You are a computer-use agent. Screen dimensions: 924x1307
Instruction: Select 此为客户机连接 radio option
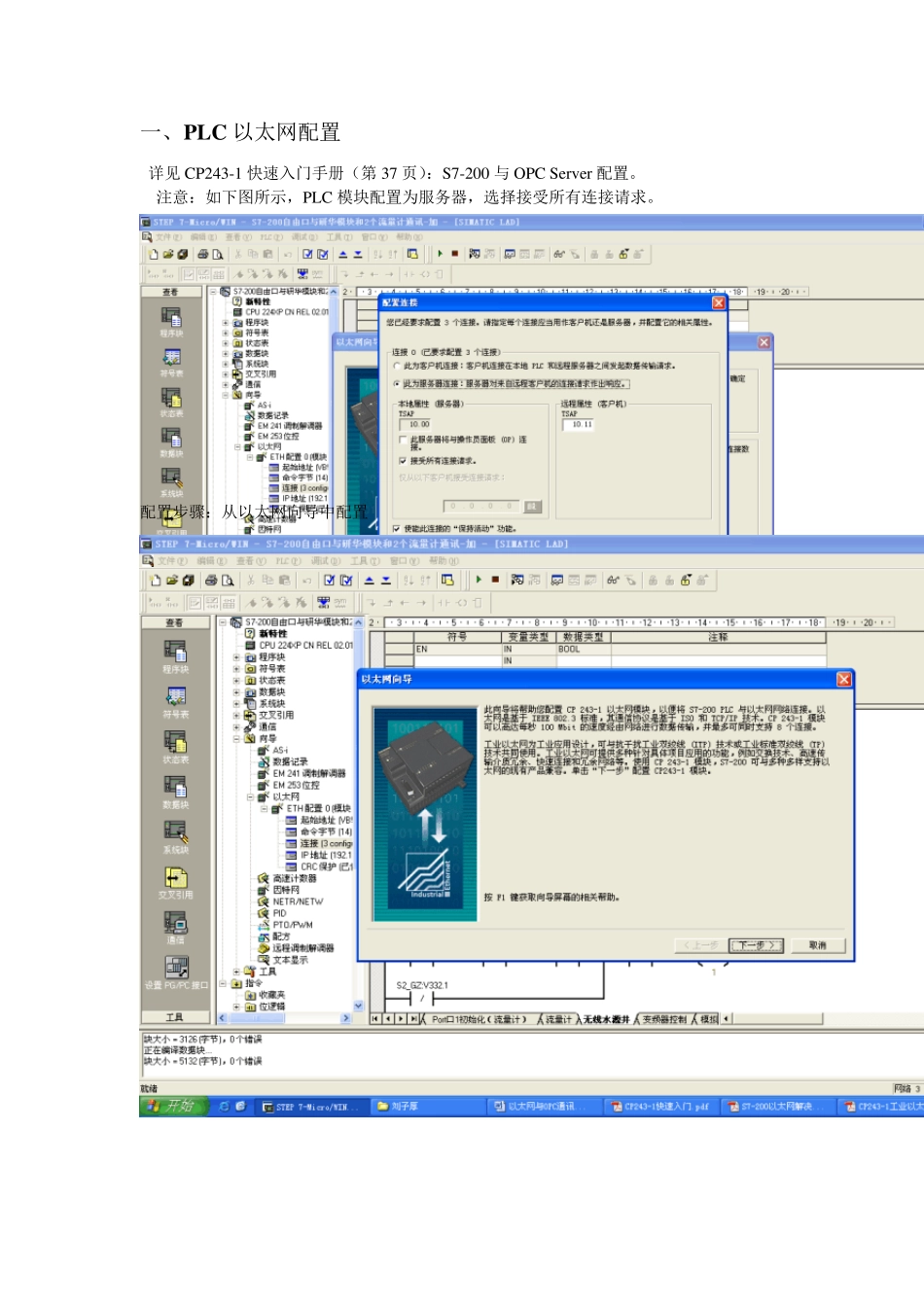coord(397,367)
